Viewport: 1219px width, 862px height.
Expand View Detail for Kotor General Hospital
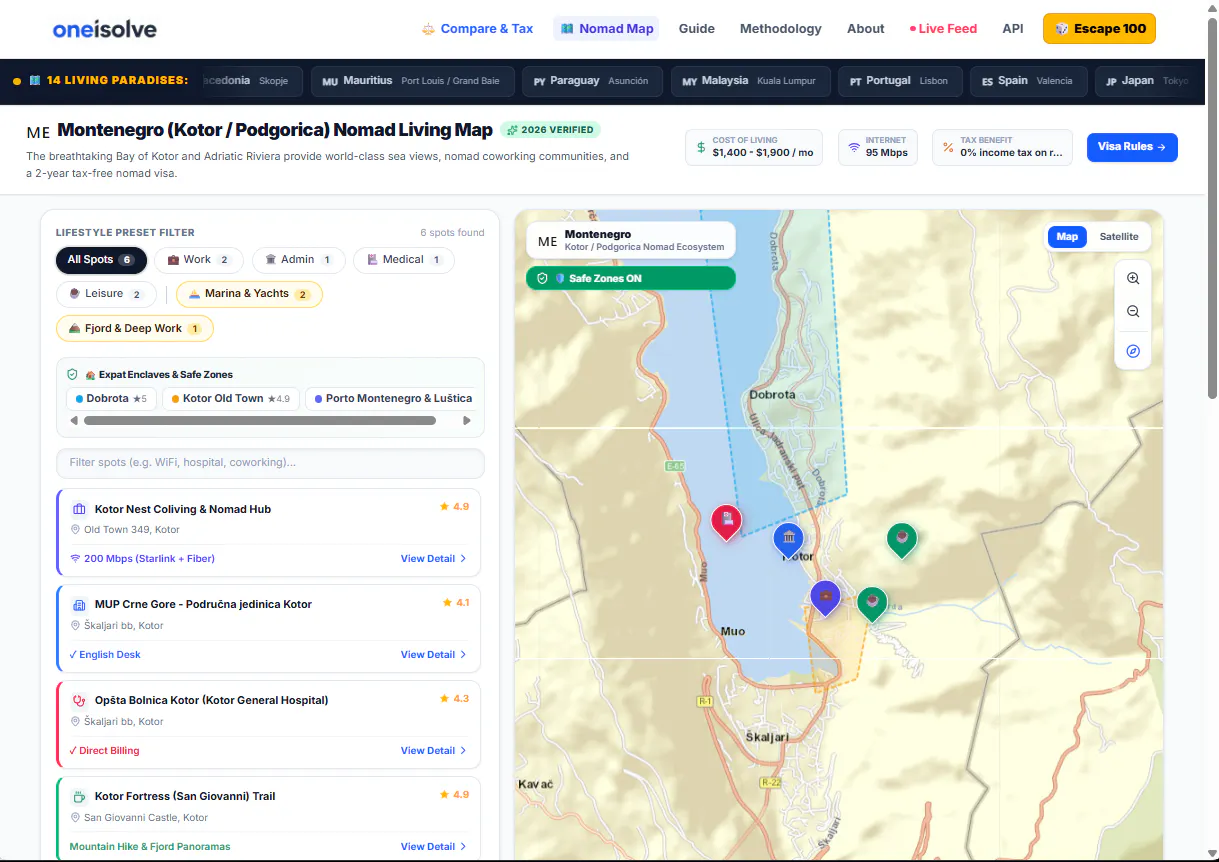tap(434, 751)
